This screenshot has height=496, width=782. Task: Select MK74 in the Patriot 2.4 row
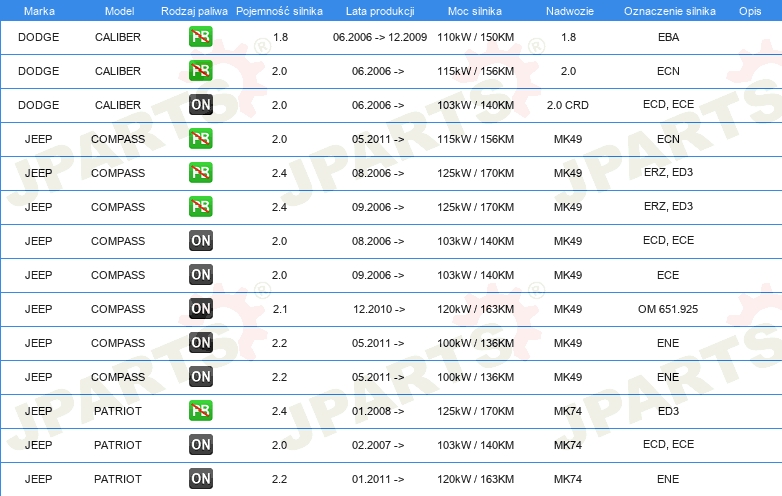568,411
